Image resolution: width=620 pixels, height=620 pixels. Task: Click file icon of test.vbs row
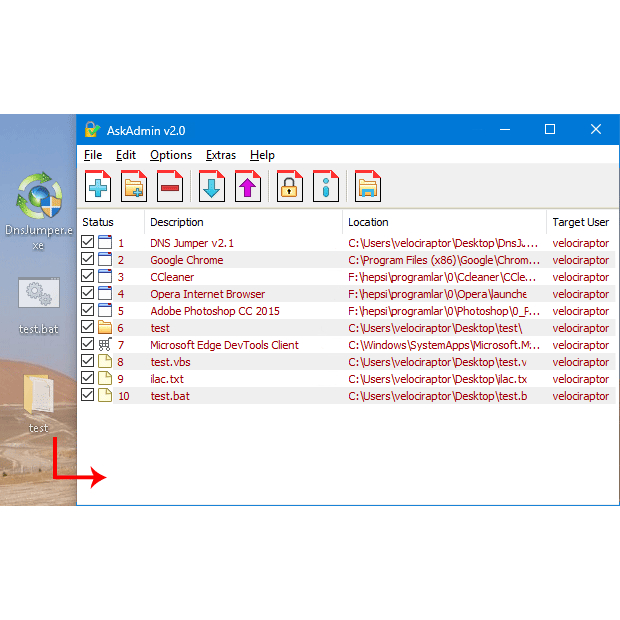coord(105,361)
